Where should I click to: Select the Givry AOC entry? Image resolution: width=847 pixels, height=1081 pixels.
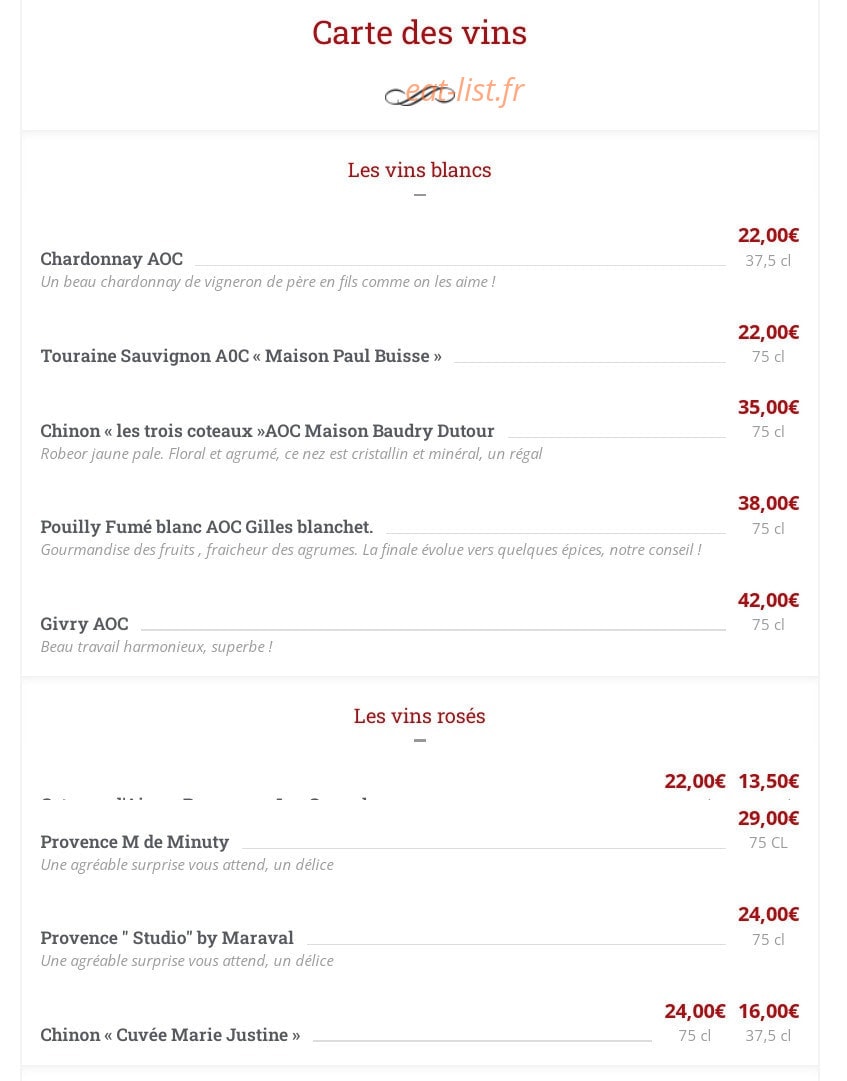84,624
